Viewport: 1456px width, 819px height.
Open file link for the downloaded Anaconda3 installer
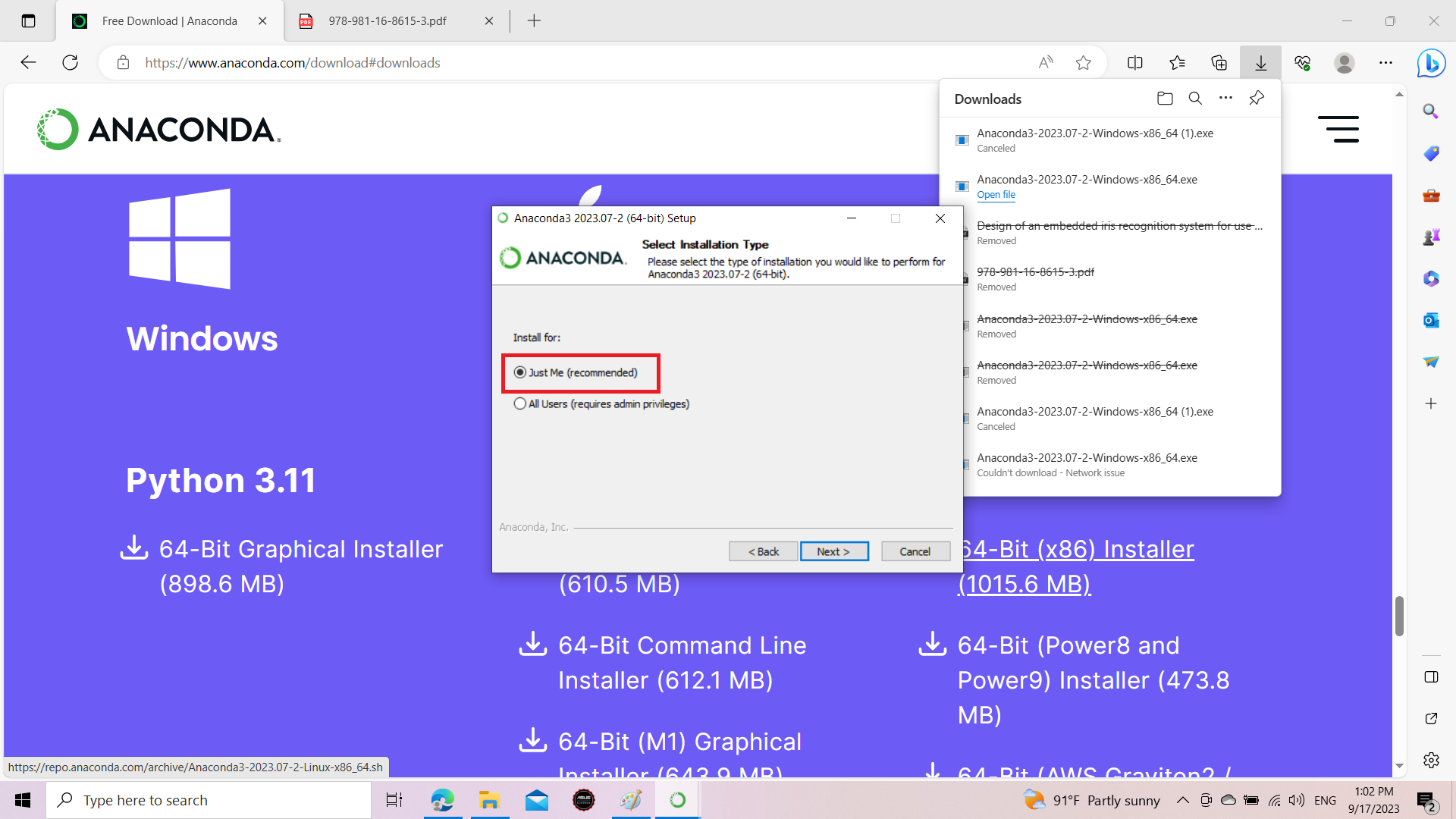[x=996, y=195]
